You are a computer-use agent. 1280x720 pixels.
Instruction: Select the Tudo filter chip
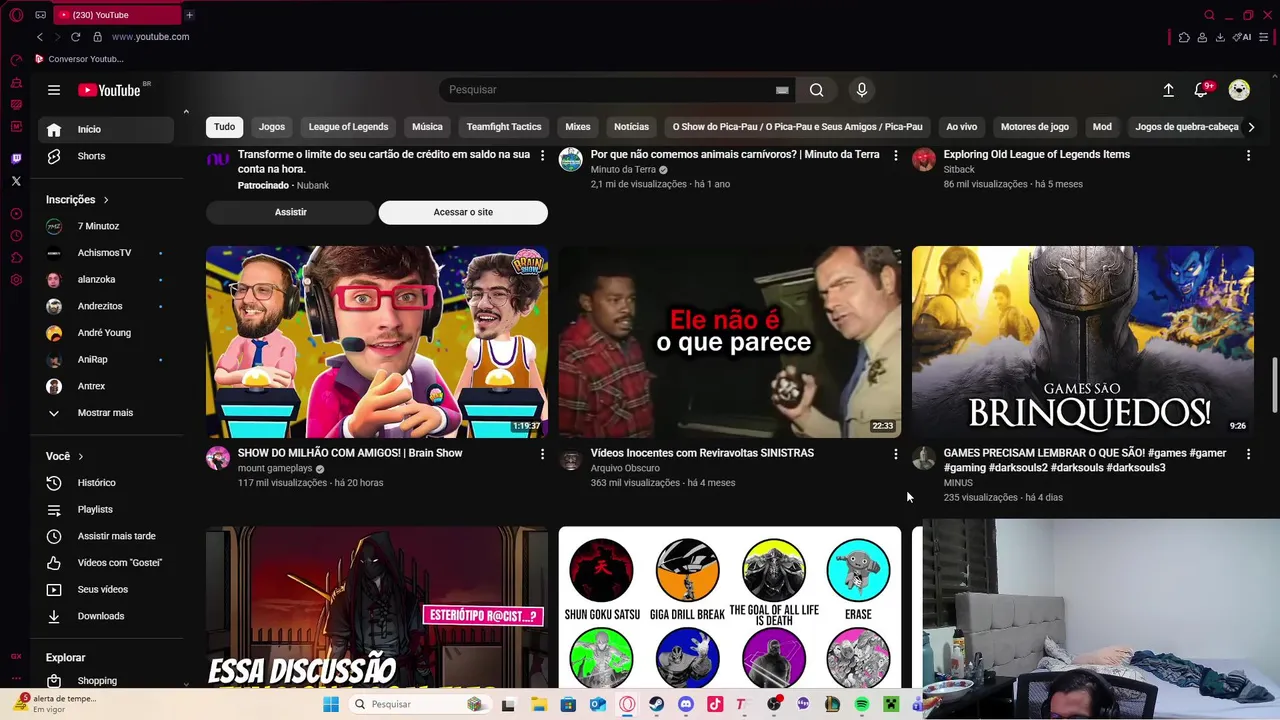pyautogui.click(x=224, y=127)
